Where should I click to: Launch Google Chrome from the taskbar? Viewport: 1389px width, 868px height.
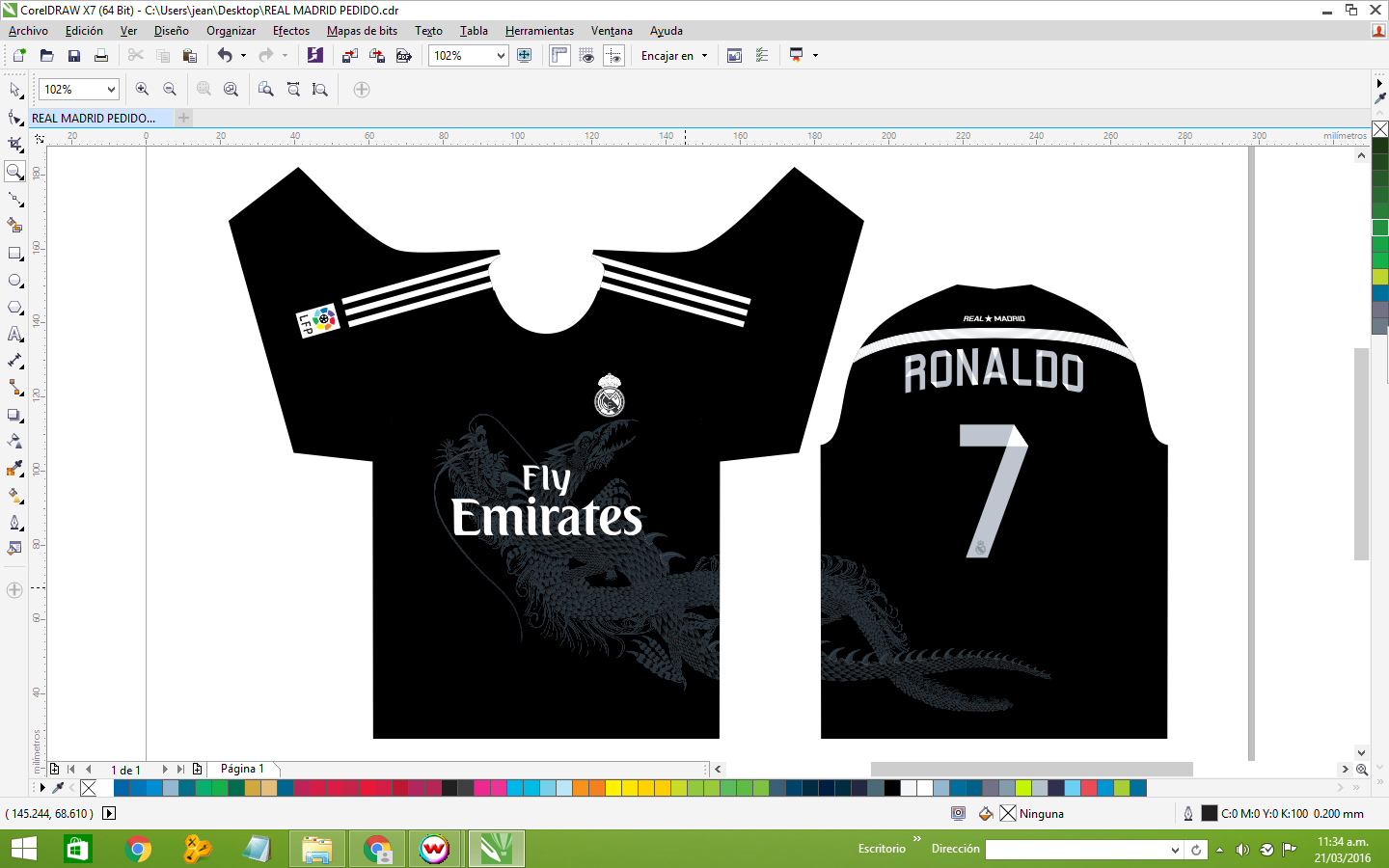coord(138,849)
